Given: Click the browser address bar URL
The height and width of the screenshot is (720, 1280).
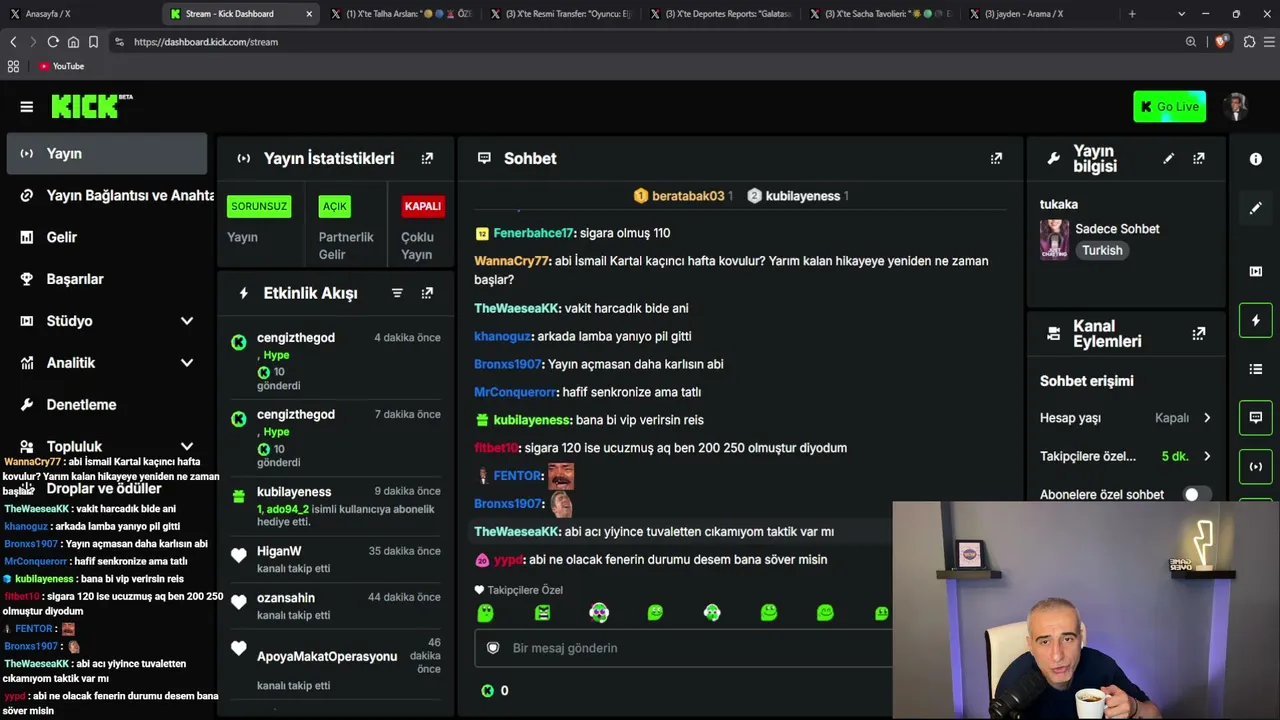Looking at the screenshot, I should point(206,42).
